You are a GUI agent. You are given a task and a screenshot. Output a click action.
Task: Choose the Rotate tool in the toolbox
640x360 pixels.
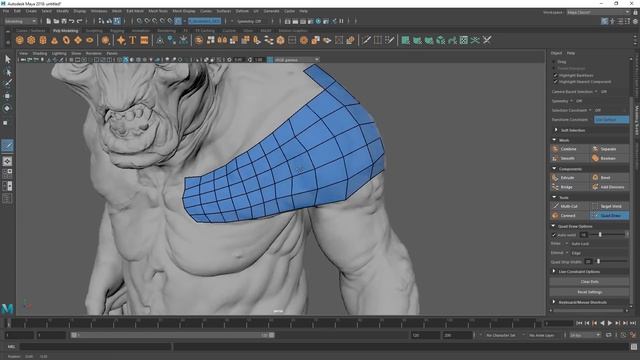click(x=7, y=108)
